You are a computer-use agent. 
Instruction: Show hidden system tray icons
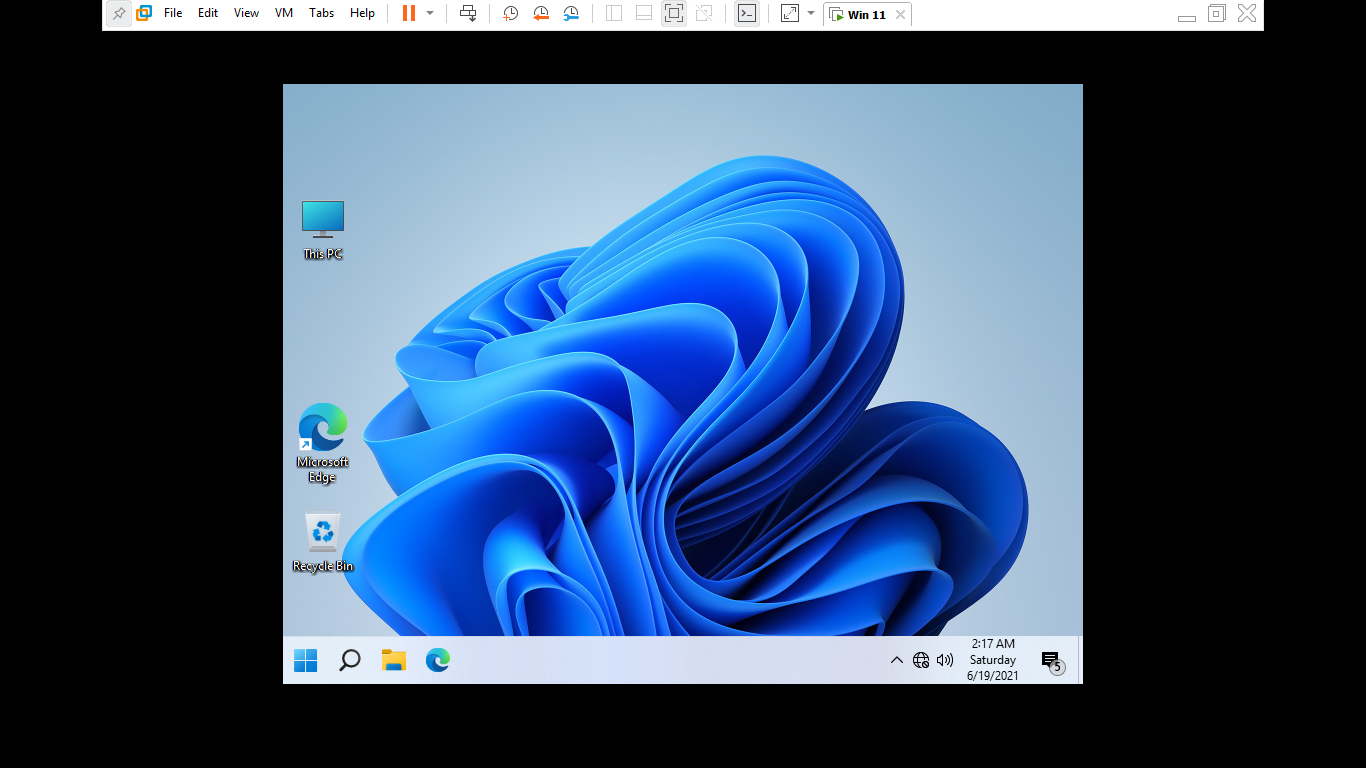coord(897,660)
